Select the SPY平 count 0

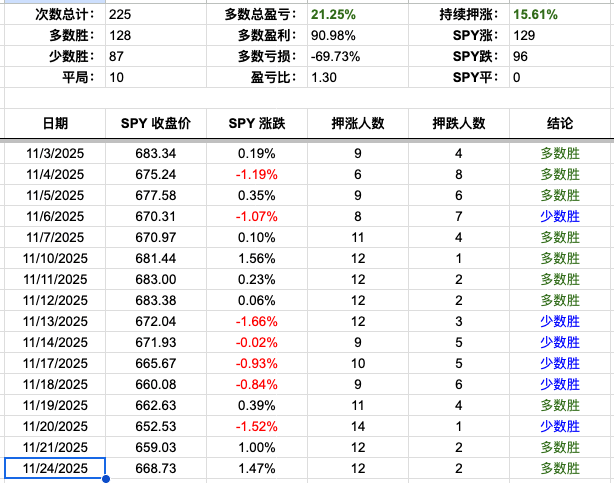562,77
